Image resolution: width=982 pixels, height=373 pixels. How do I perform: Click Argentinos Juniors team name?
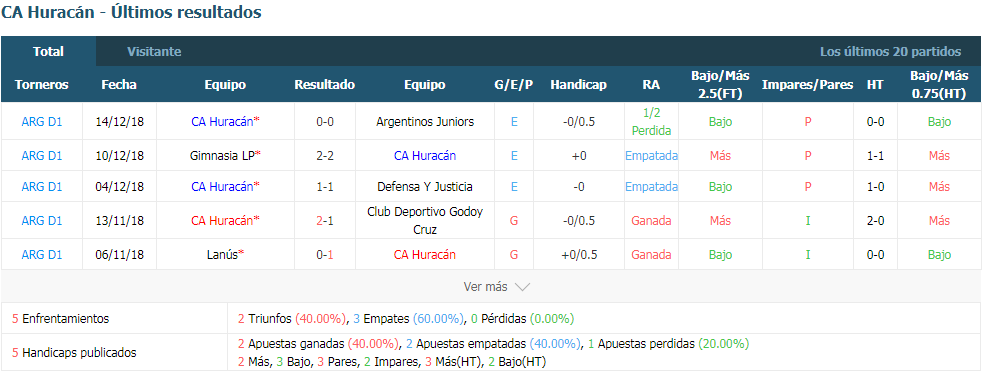coord(425,122)
